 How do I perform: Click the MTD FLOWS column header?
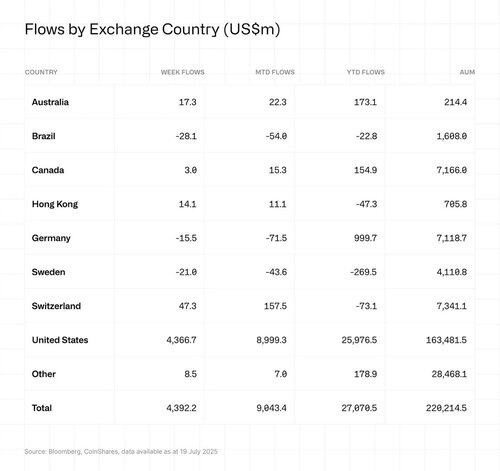275,72
